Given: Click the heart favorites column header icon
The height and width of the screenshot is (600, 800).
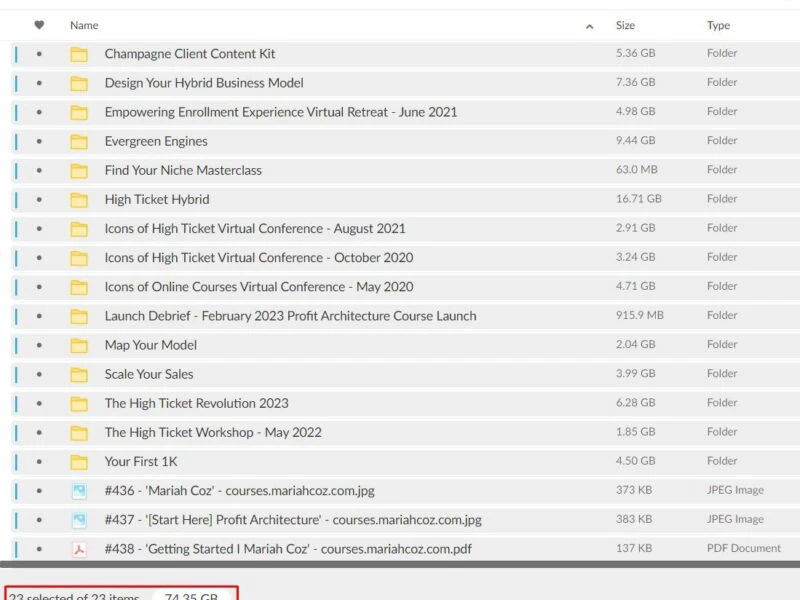Looking at the screenshot, I should coord(39,25).
